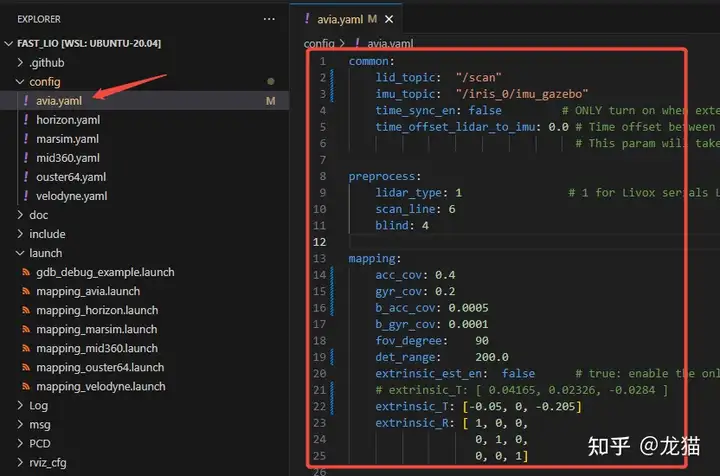The height and width of the screenshot is (476, 720).
Task: Expand the .github folder
Action: pyautogui.click(x=20, y=62)
